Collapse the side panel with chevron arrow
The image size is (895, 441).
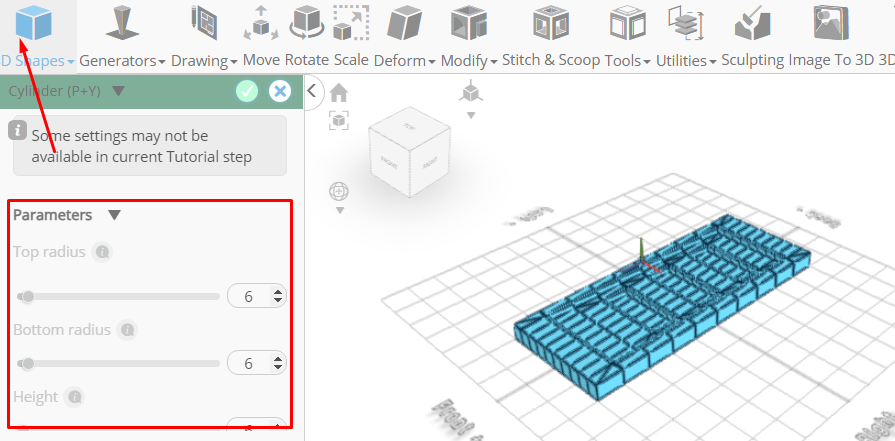click(x=312, y=91)
